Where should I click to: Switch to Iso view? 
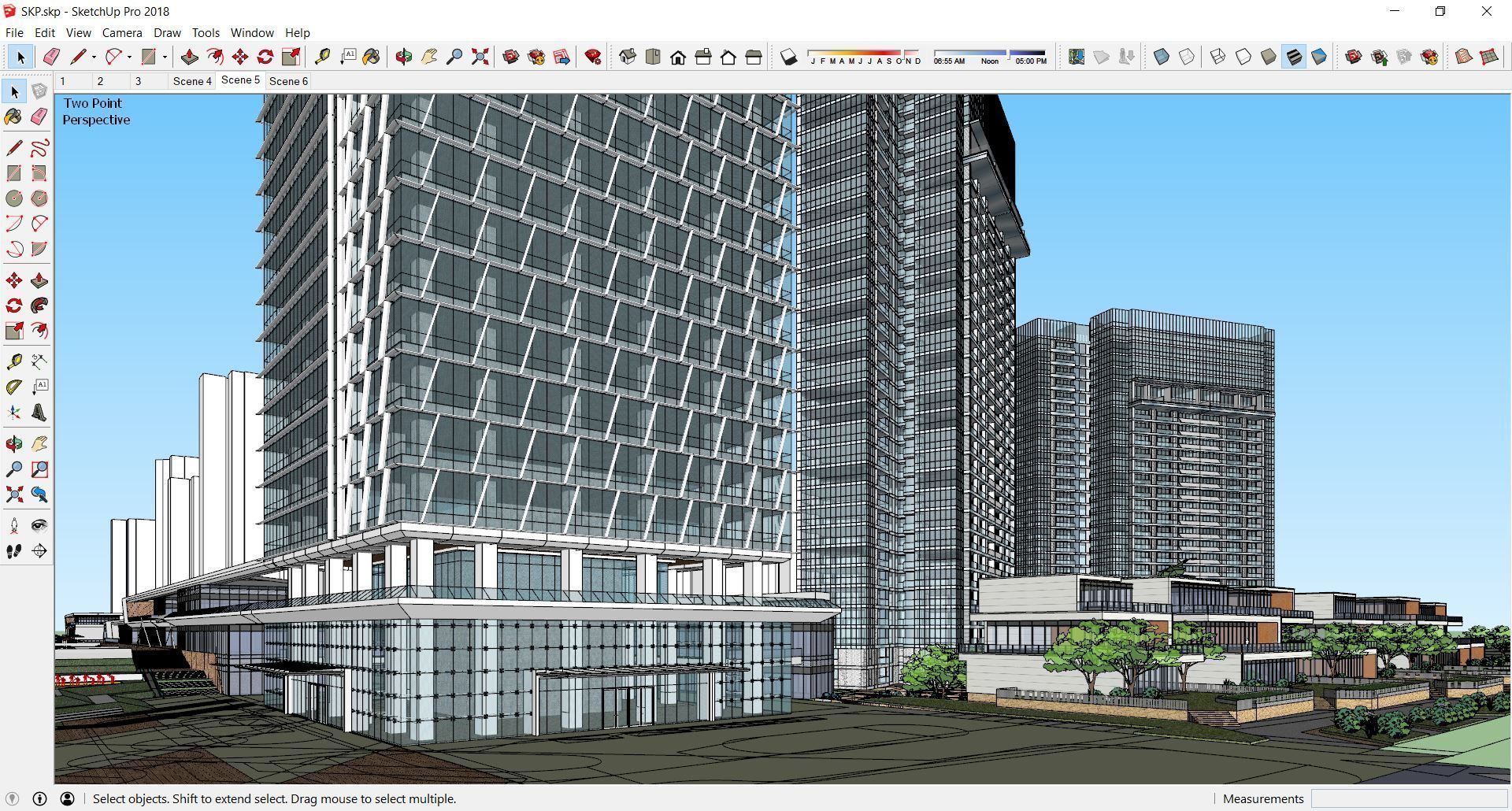point(628,57)
